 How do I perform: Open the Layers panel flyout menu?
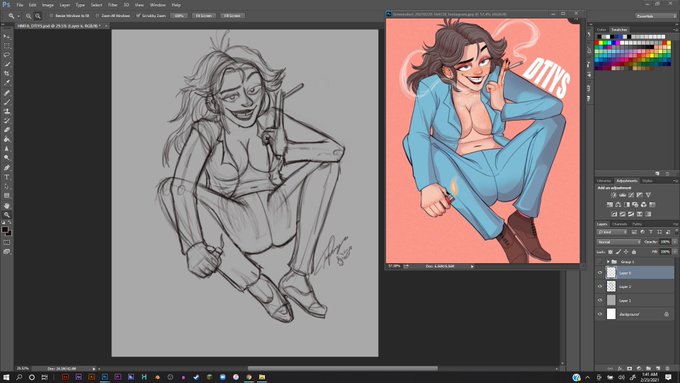(x=675, y=224)
